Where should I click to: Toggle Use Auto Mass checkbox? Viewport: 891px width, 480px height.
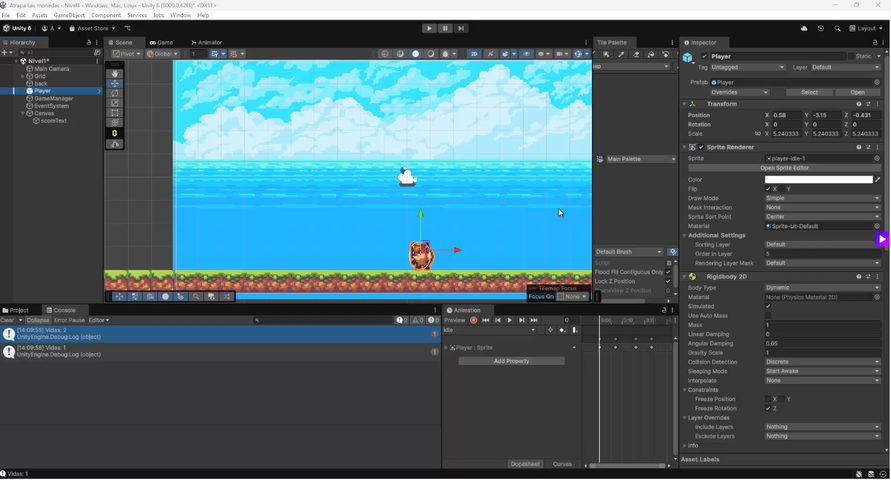coord(768,316)
